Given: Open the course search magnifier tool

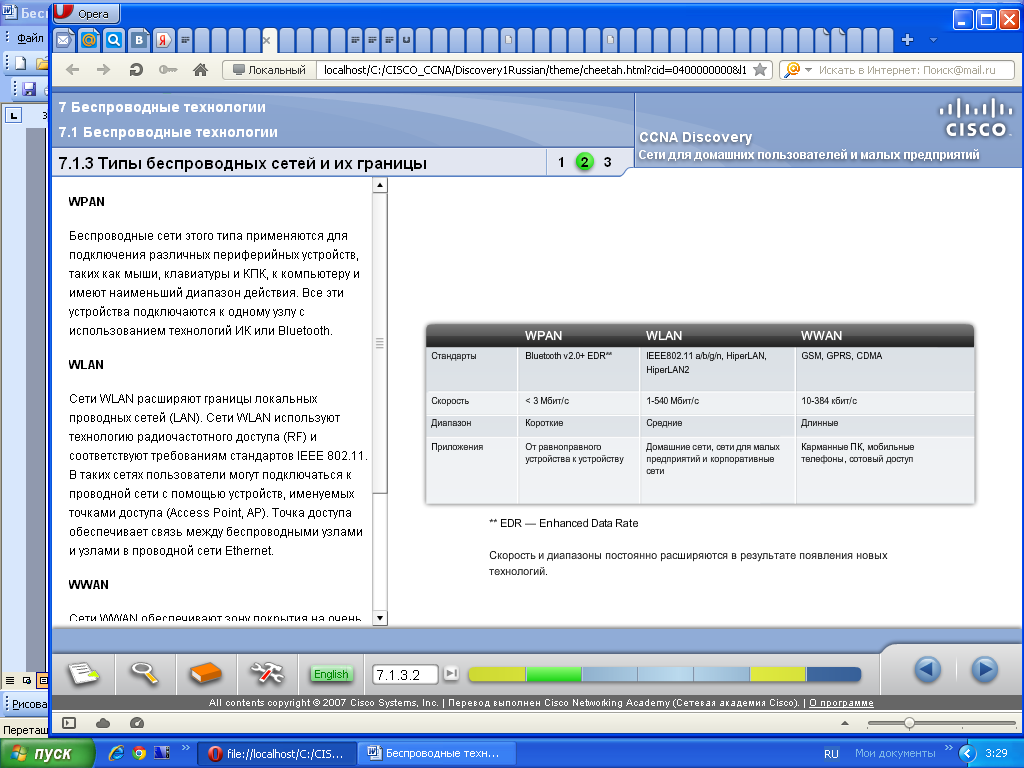Looking at the screenshot, I should 144,673.
